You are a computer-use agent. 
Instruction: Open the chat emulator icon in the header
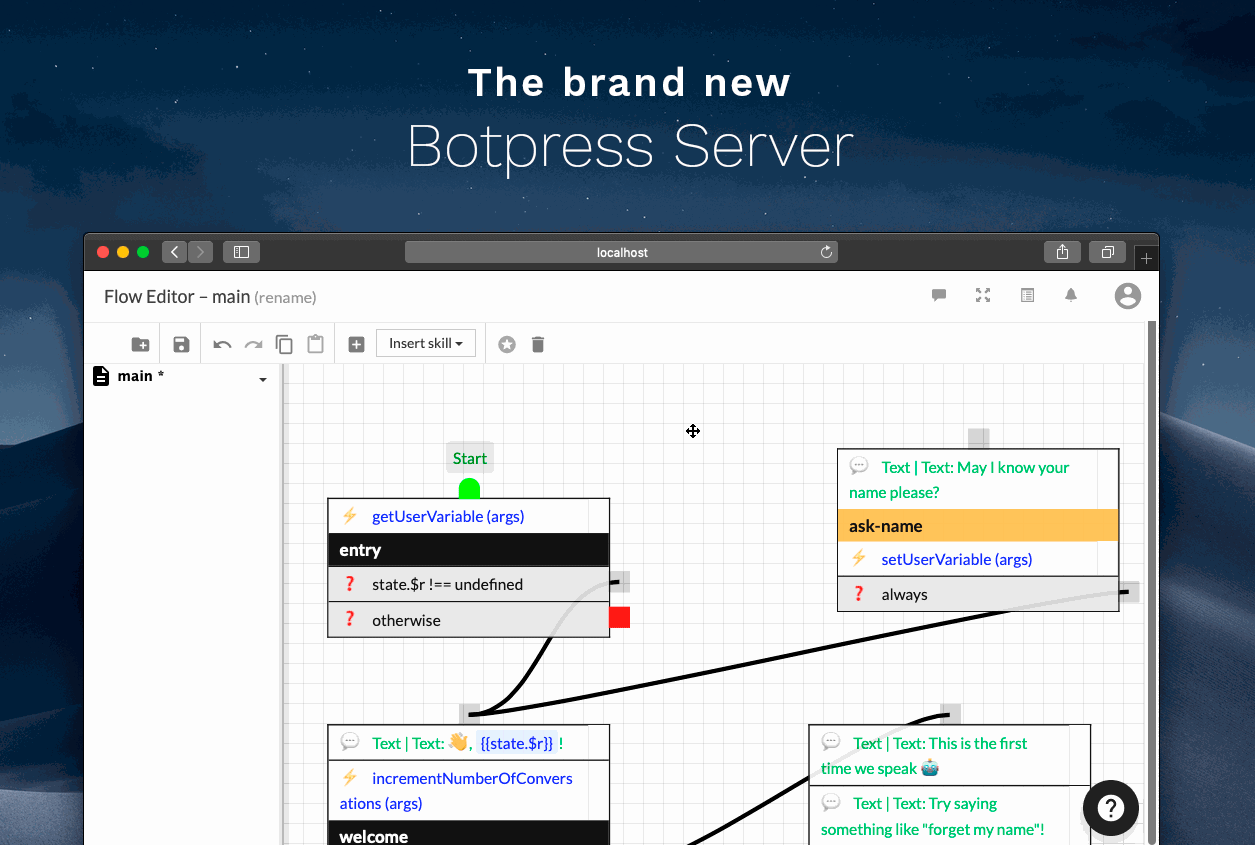click(x=939, y=295)
